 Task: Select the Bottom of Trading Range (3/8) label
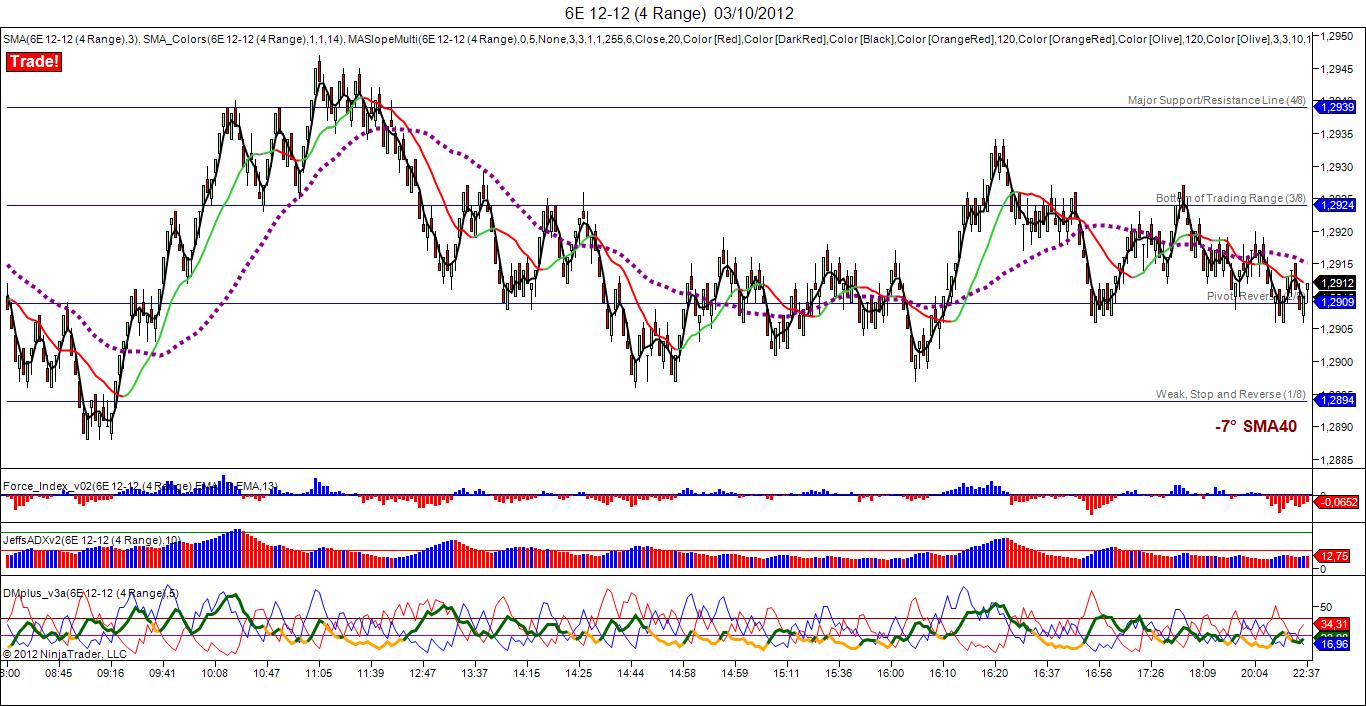point(1231,198)
